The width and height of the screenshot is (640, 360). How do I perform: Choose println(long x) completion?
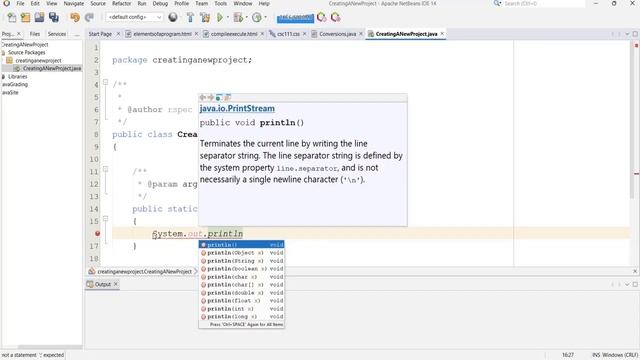(241, 317)
